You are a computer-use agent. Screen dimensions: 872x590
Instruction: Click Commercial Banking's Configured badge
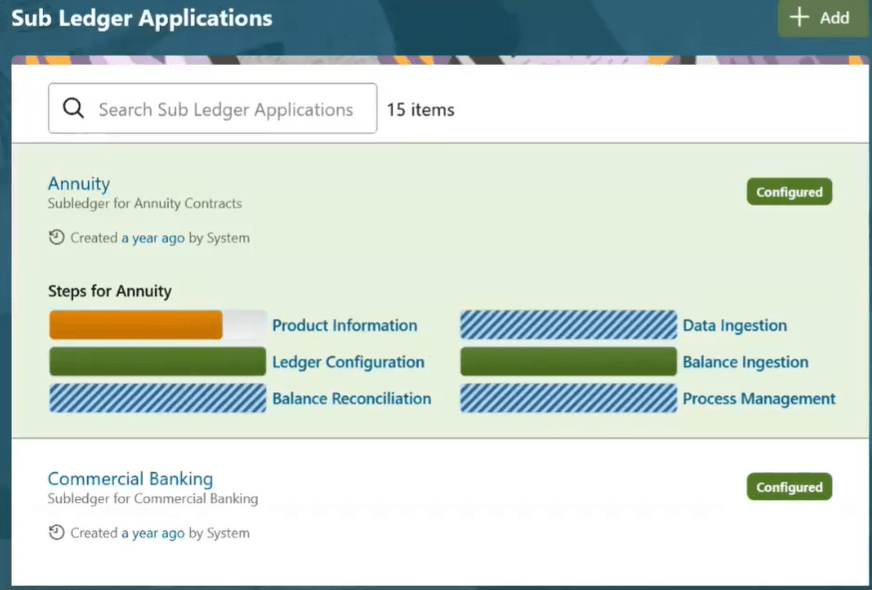pos(789,486)
